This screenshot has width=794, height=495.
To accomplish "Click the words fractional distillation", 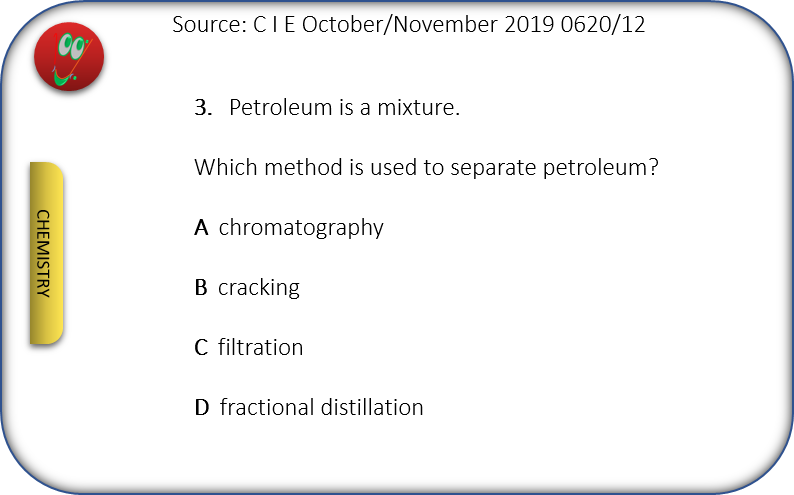I will [x=322, y=407].
